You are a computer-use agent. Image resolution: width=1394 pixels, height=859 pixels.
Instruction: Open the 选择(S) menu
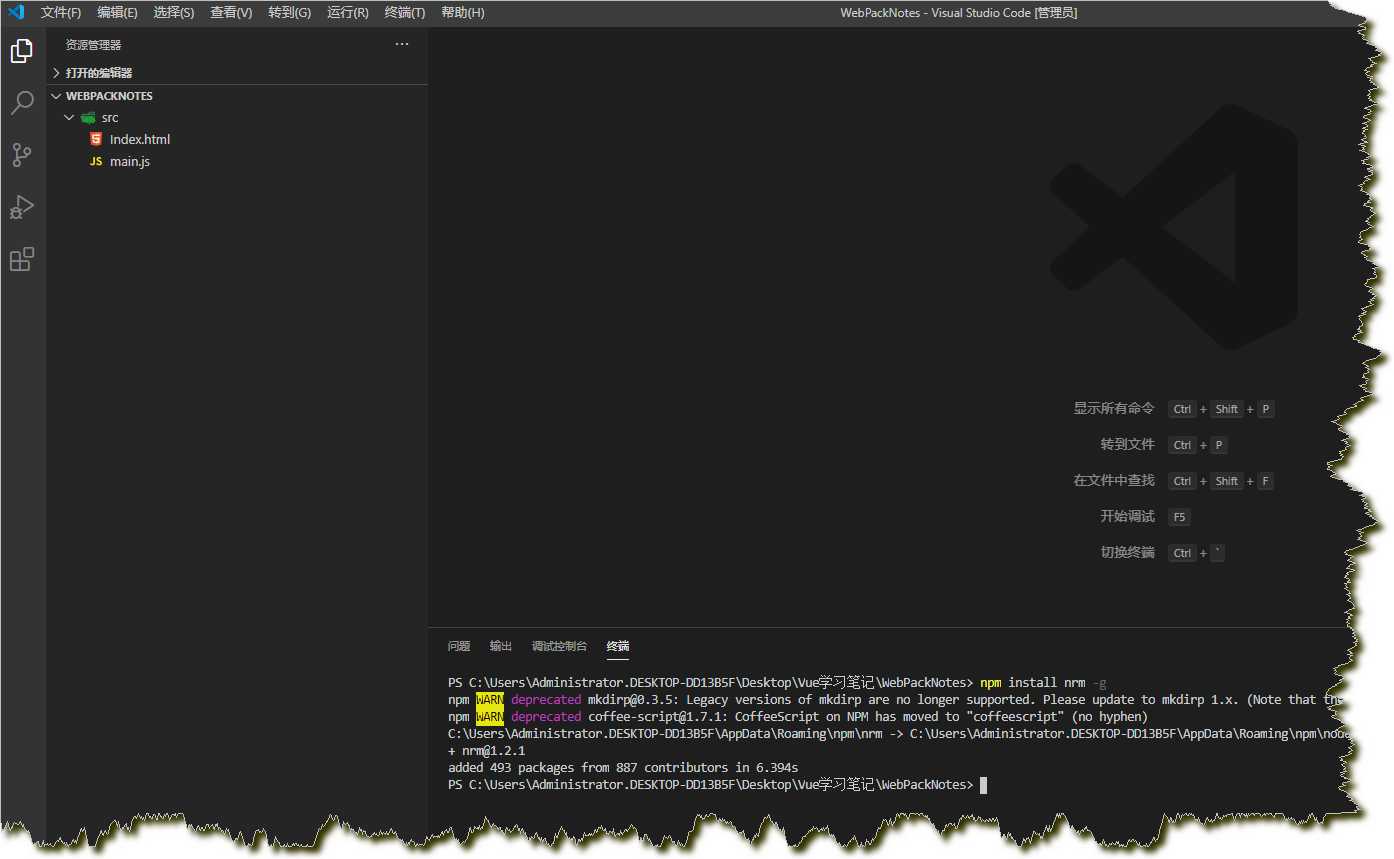174,13
